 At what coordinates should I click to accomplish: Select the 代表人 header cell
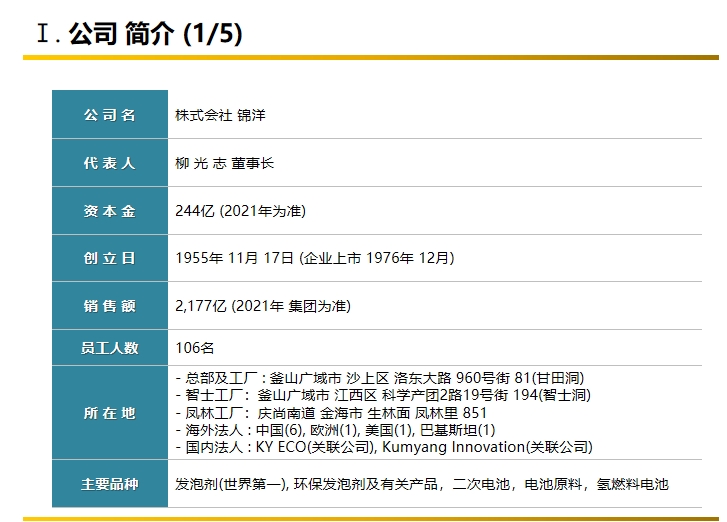pos(110,163)
